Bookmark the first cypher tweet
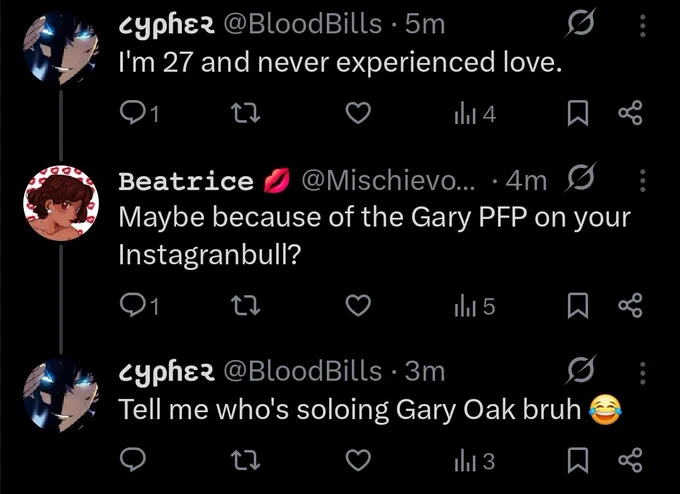Viewport: 680px width, 494px height. pyautogui.click(x=578, y=113)
